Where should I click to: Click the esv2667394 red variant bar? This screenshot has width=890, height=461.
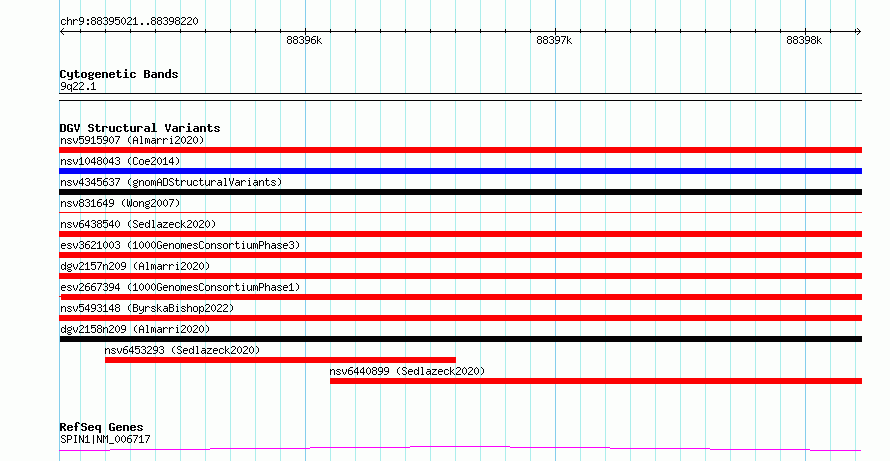[461, 297]
